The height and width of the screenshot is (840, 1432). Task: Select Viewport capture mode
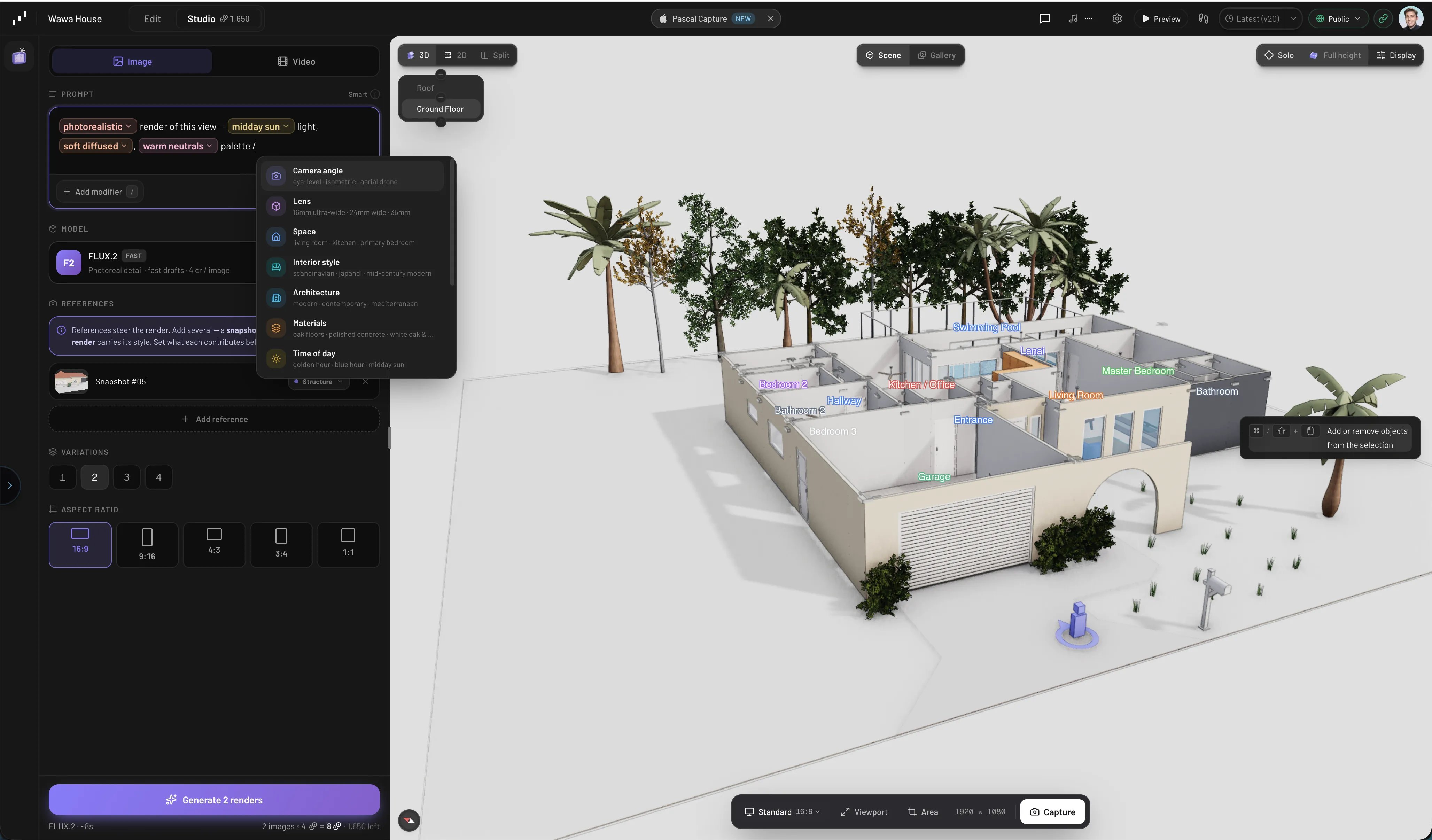point(864,812)
